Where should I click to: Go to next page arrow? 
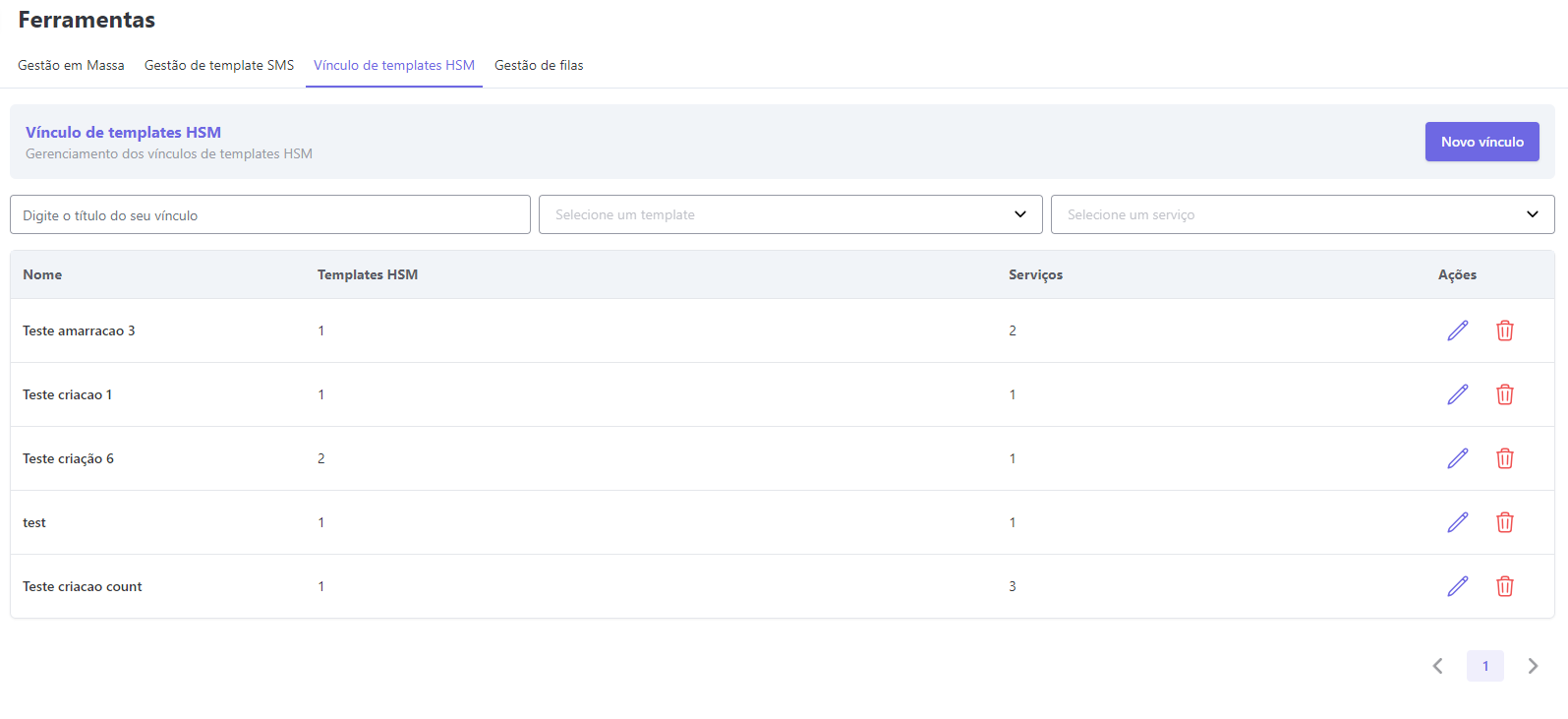[1533, 666]
